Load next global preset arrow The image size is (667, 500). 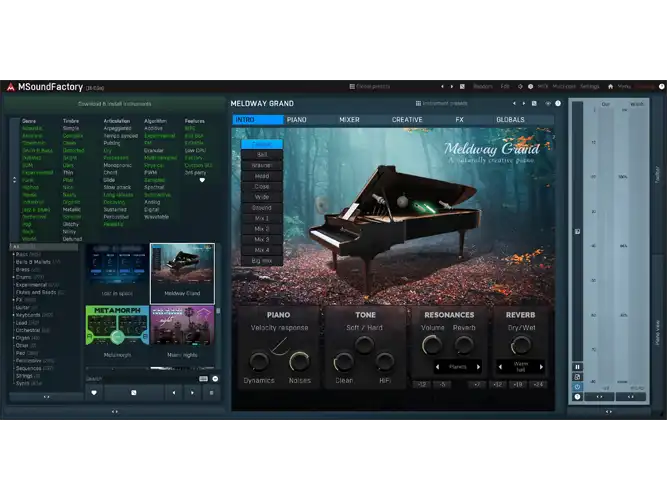pyautogui.click(x=452, y=86)
